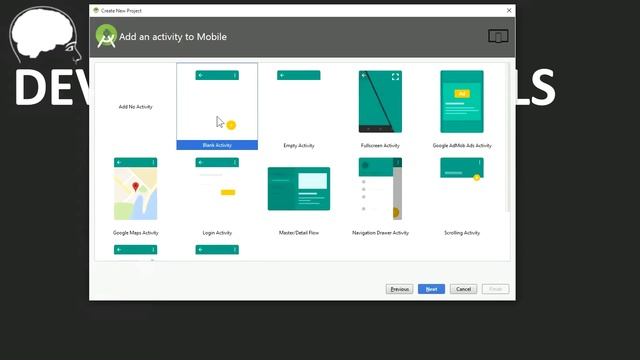Click the Login Activity label

coord(217,233)
